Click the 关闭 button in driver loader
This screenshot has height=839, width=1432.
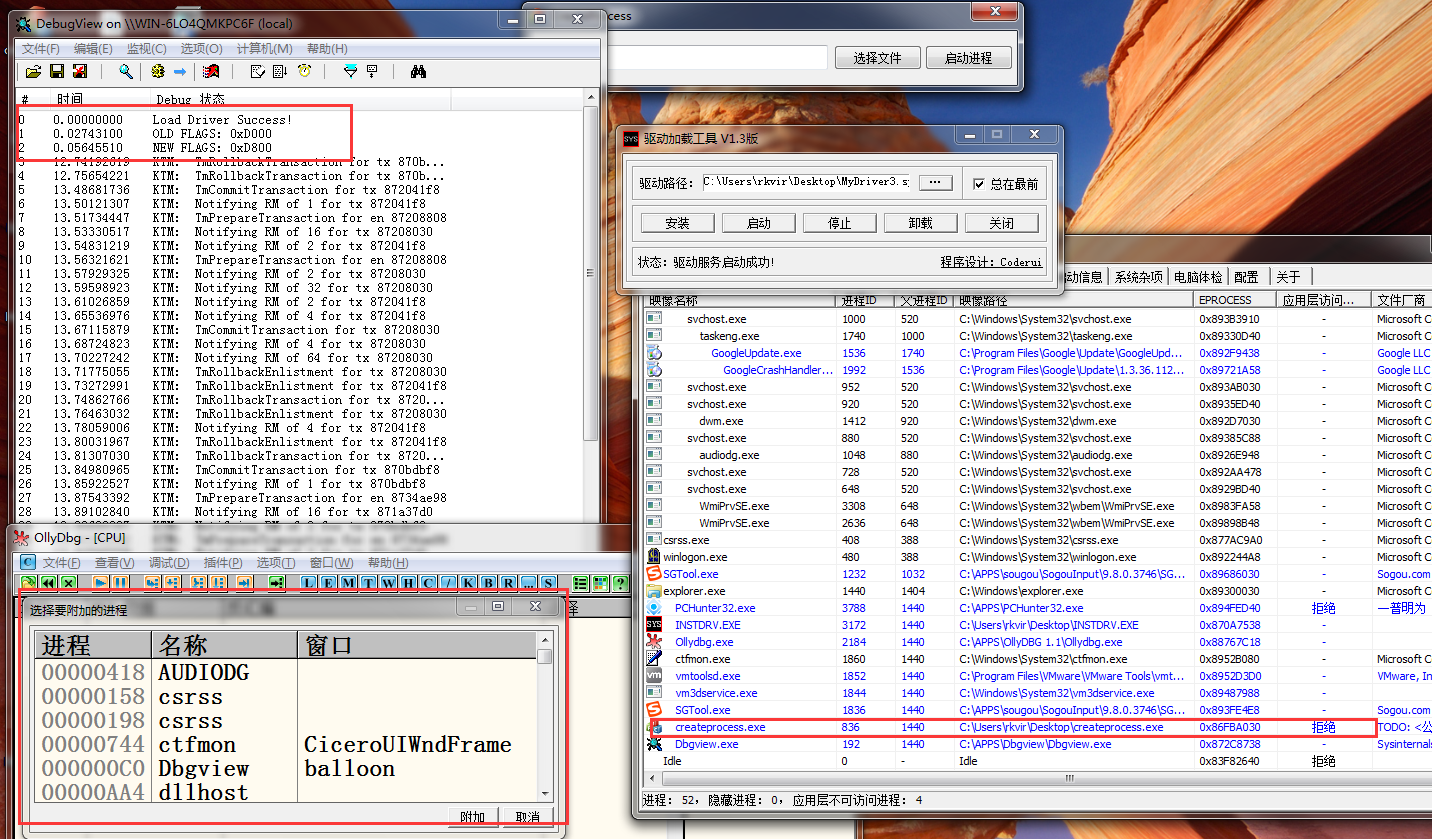[x=1001, y=223]
